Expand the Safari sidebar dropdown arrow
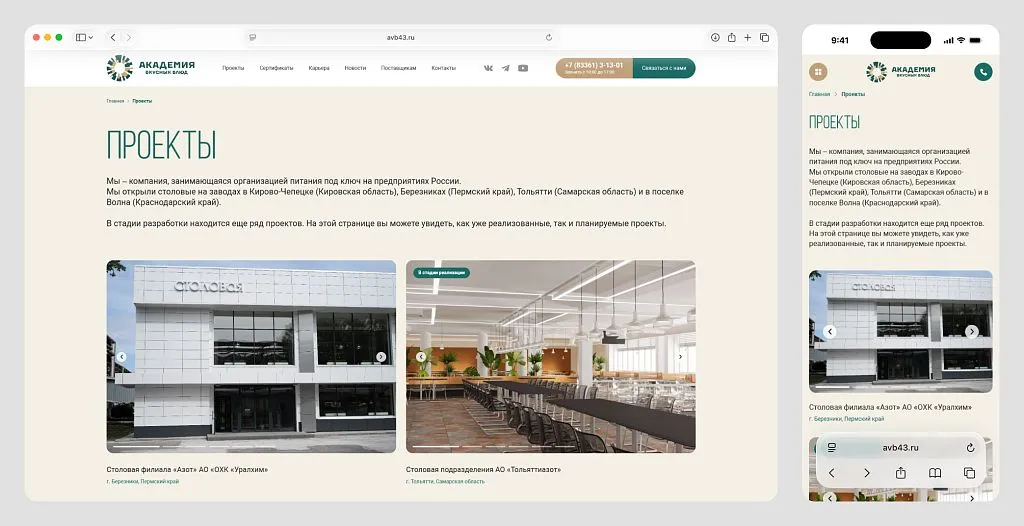The width and height of the screenshot is (1024, 526). [91, 37]
